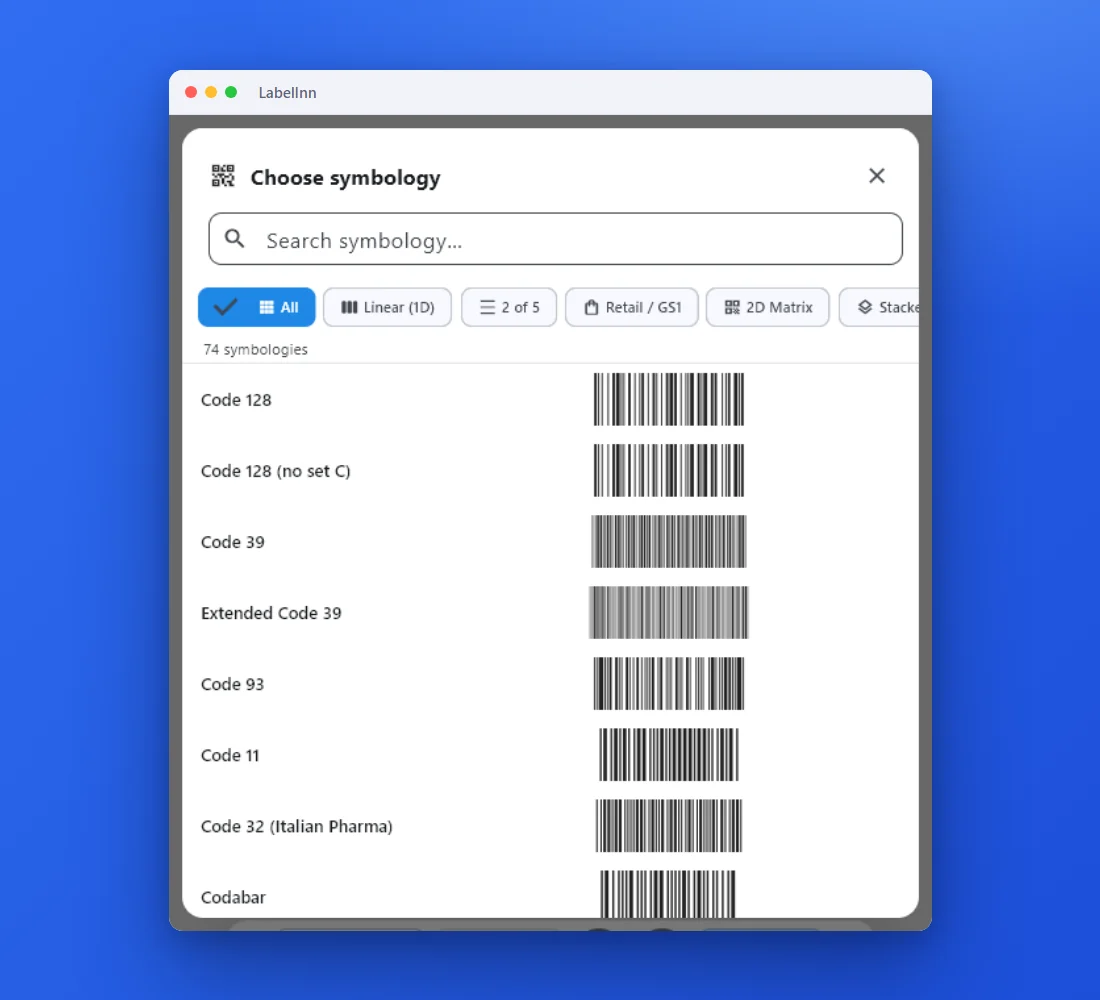
Task: Click the QR code icon beside the dialog title
Action: click(x=223, y=175)
